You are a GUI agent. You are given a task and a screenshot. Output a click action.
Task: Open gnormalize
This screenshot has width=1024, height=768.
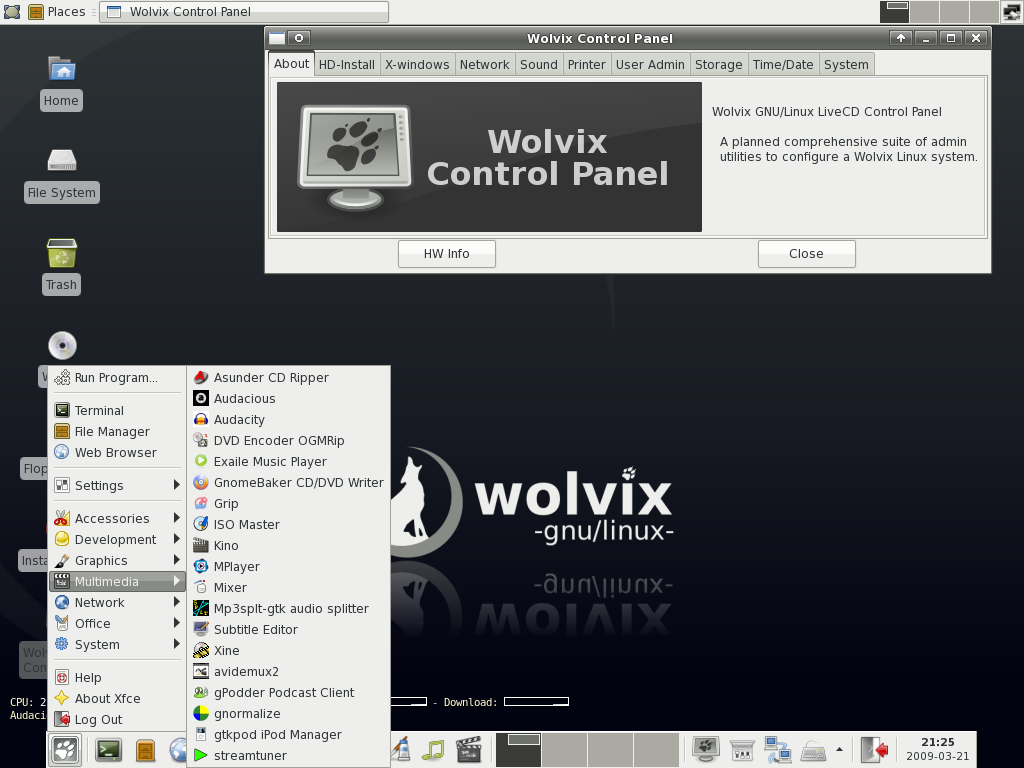click(x=288, y=713)
